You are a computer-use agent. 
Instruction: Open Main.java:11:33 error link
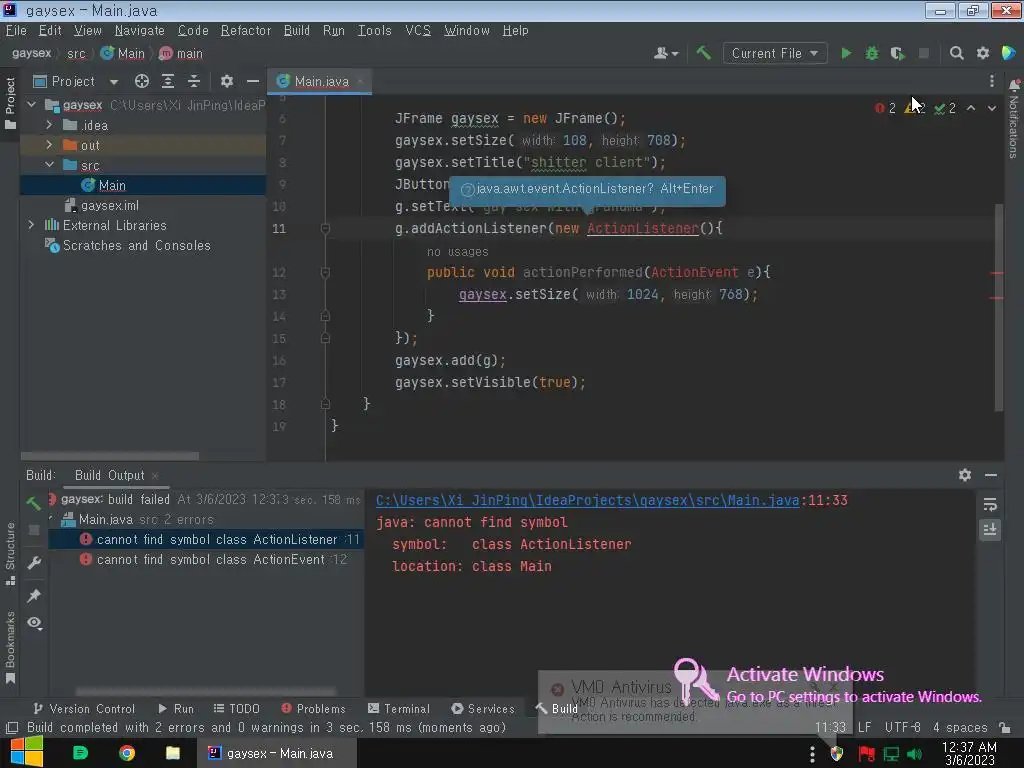point(588,500)
